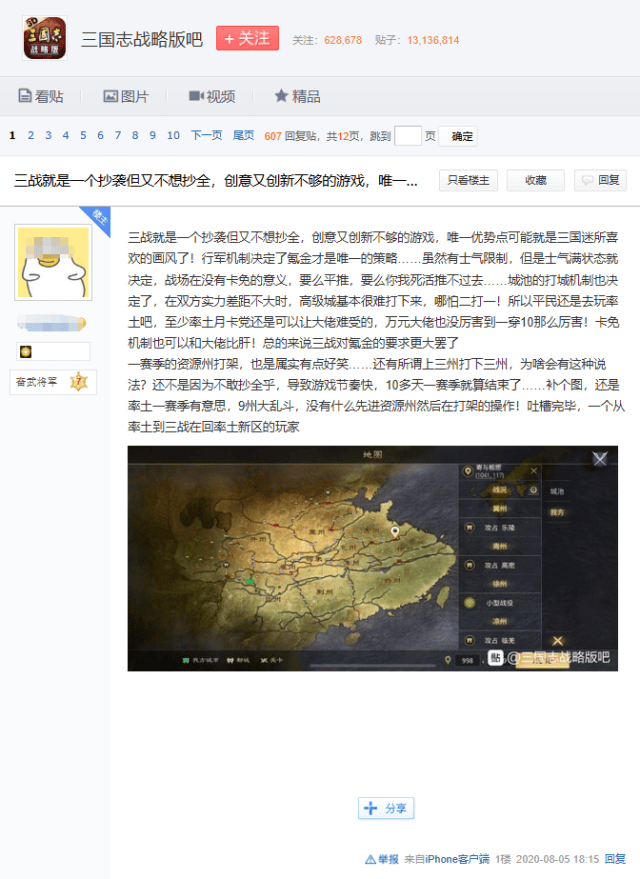This screenshot has height=879, width=640.
Task: Open the 三国志战略版吧 forum logo
Action: (x=45, y=38)
